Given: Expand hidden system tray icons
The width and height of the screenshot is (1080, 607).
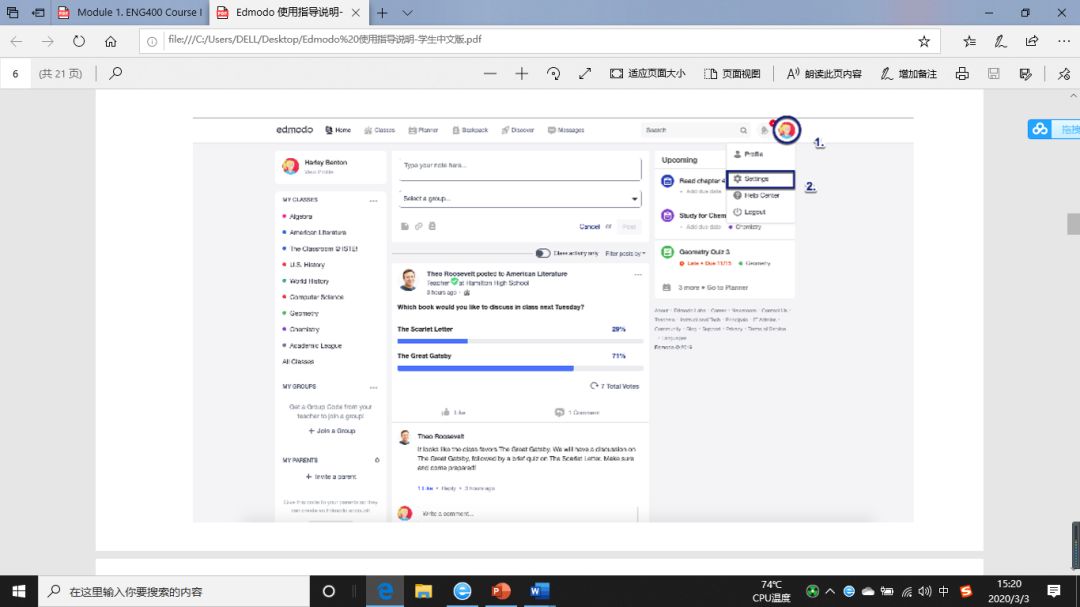Looking at the screenshot, I should [830, 591].
